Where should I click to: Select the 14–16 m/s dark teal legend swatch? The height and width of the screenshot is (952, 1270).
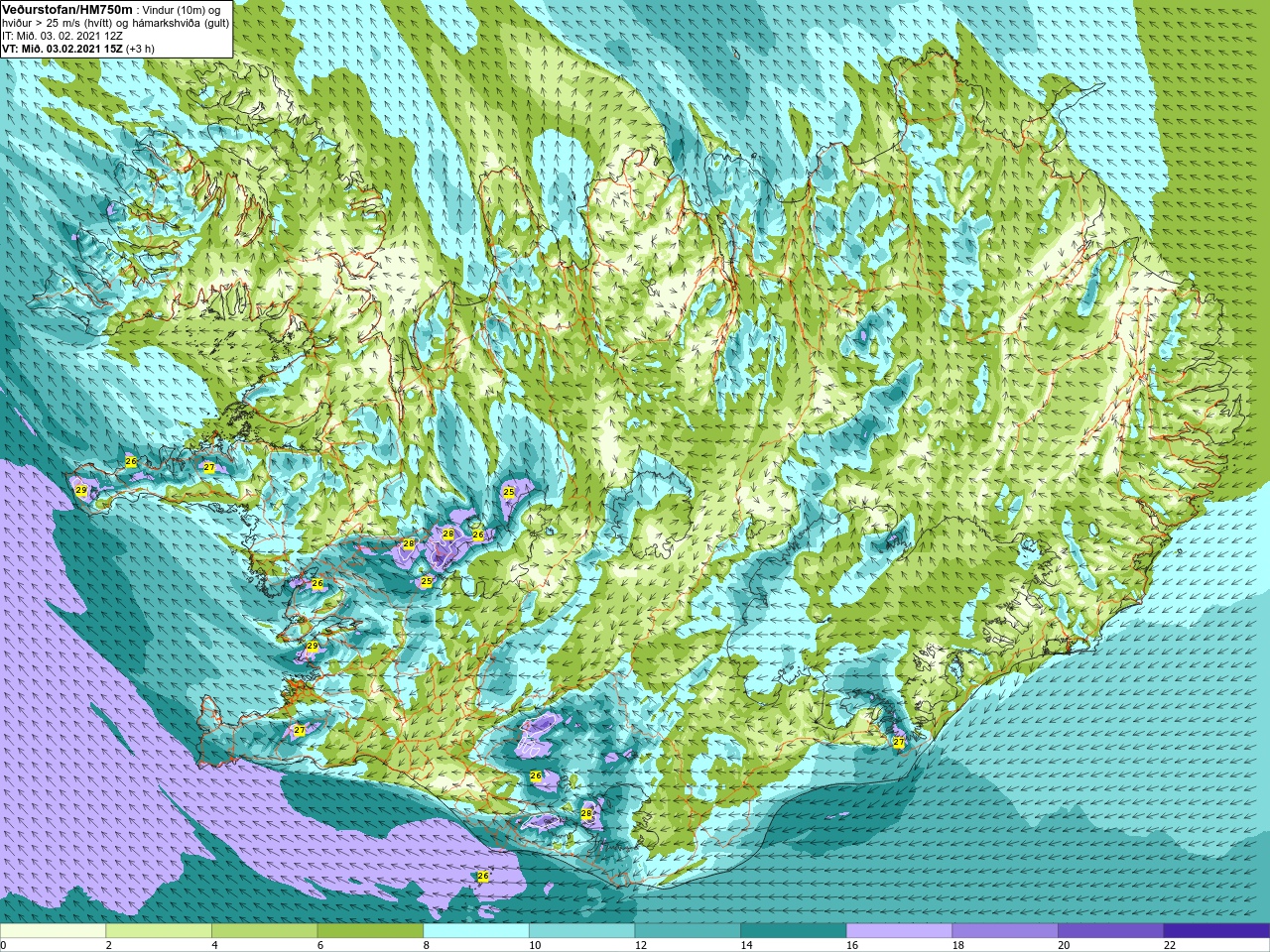tap(794, 931)
